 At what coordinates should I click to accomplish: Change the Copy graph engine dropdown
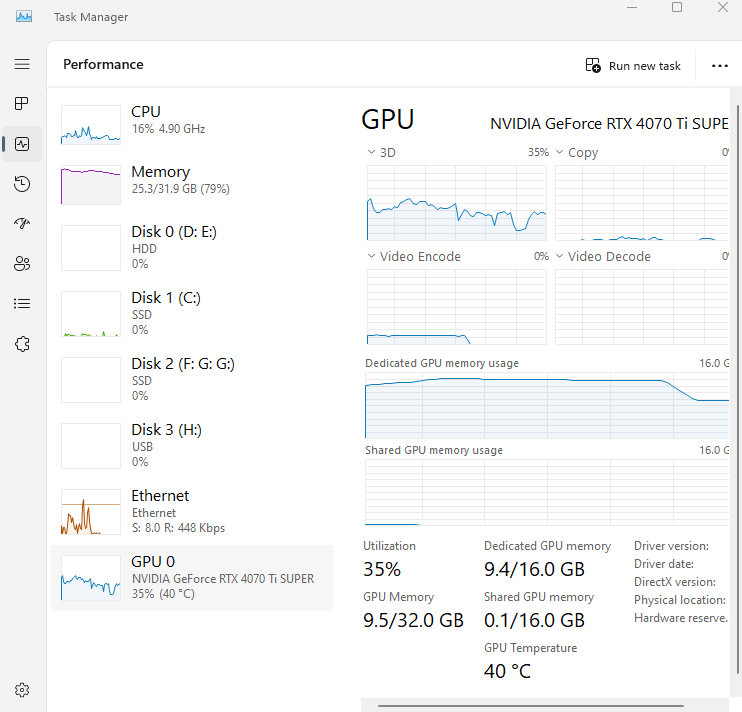point(561,153)
